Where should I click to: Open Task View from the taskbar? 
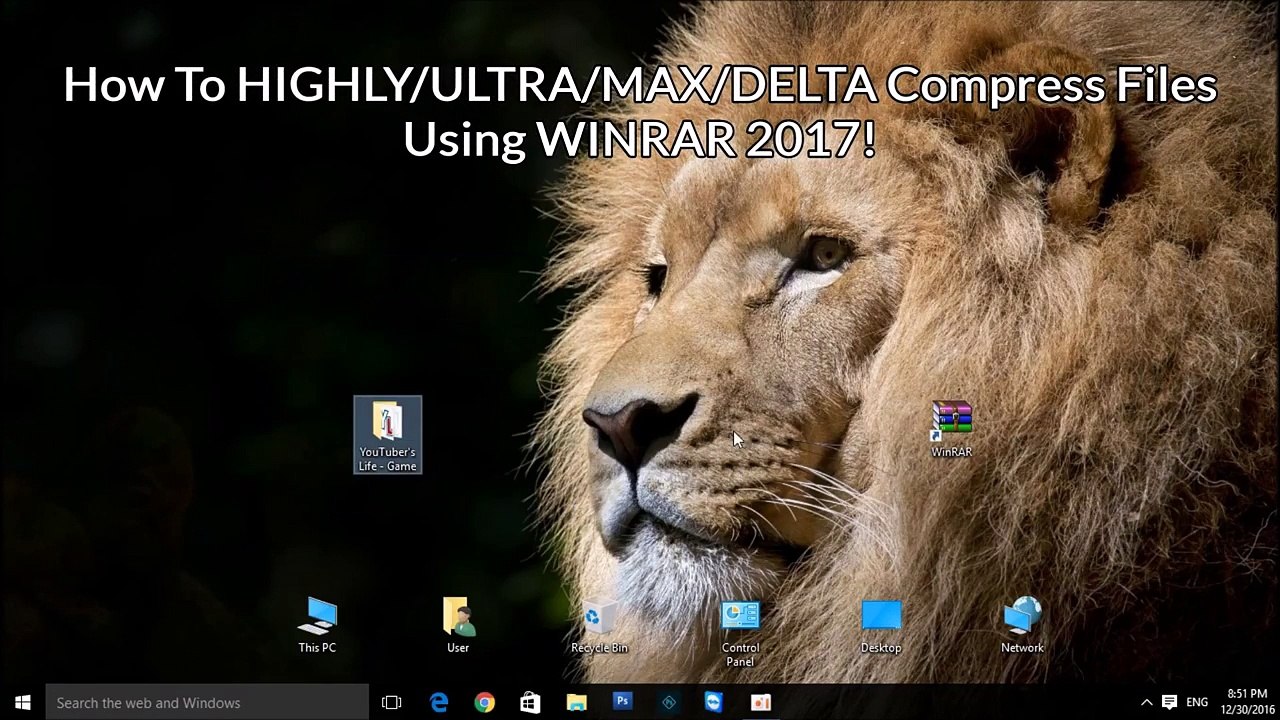coord(392,702)
